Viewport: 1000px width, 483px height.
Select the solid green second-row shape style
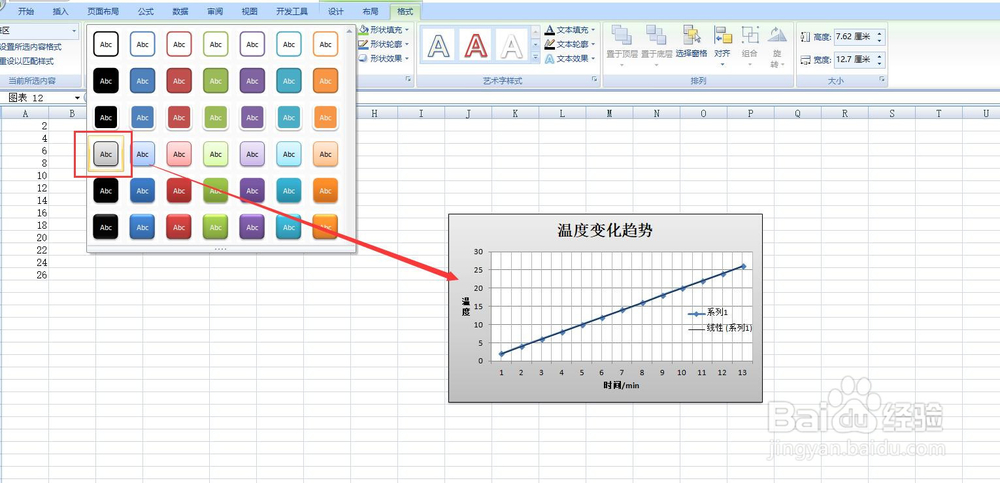[x=216, y=81]
